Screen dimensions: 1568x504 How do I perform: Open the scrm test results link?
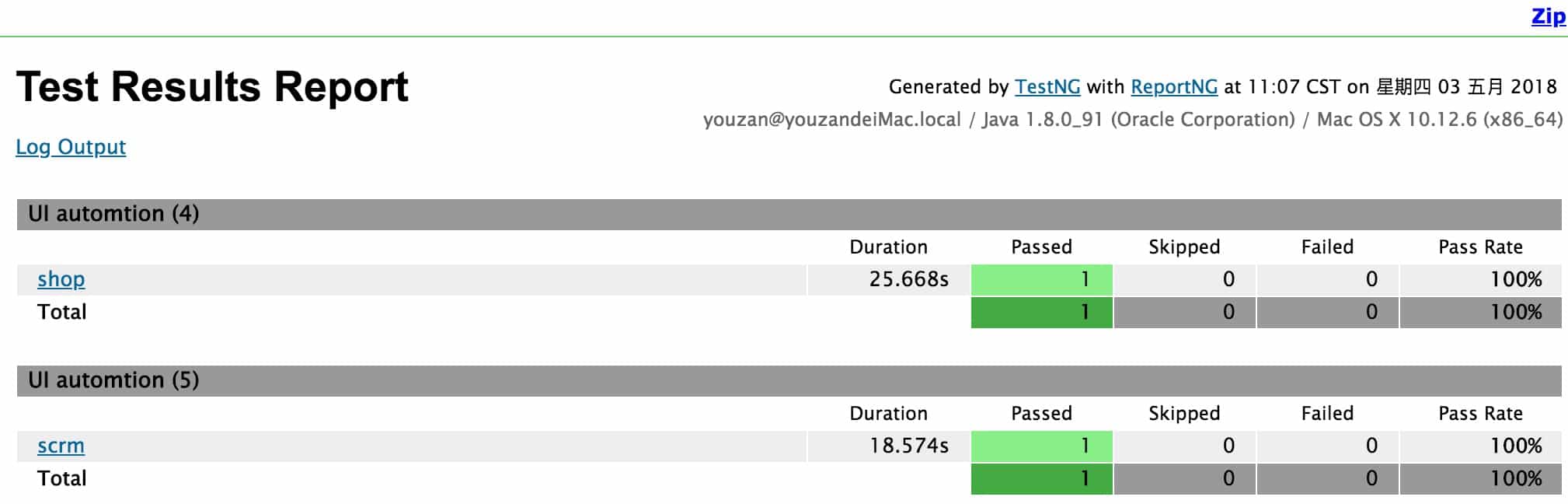(61, 446)
